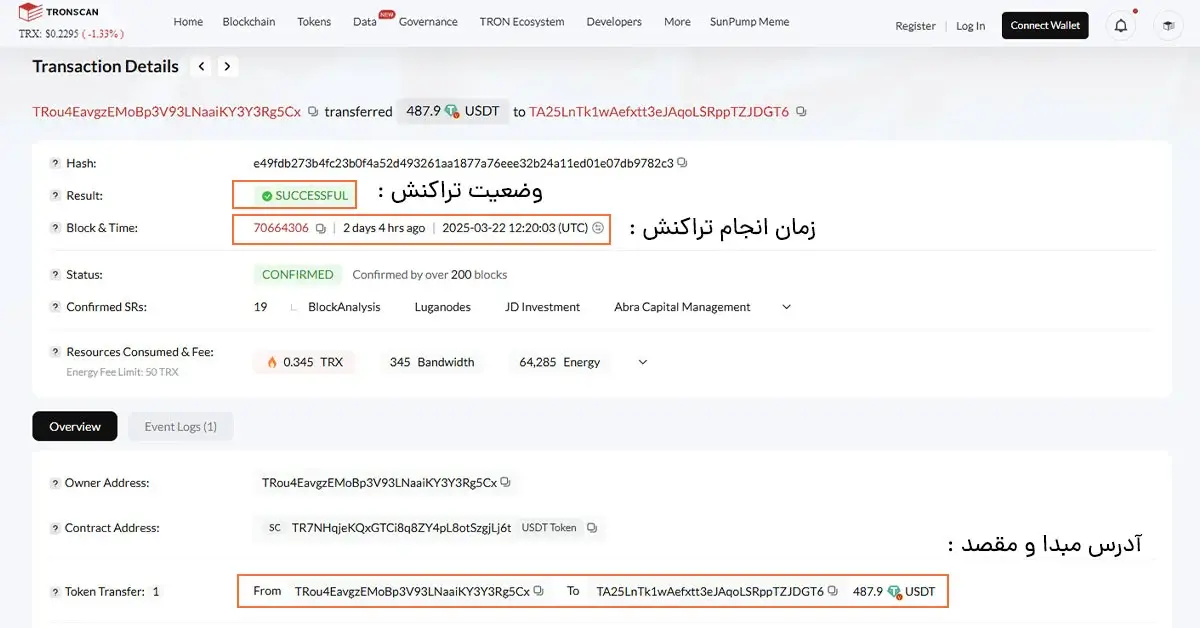
Task: Expand the resources consumed details chevron
Action: pos(642,362)
